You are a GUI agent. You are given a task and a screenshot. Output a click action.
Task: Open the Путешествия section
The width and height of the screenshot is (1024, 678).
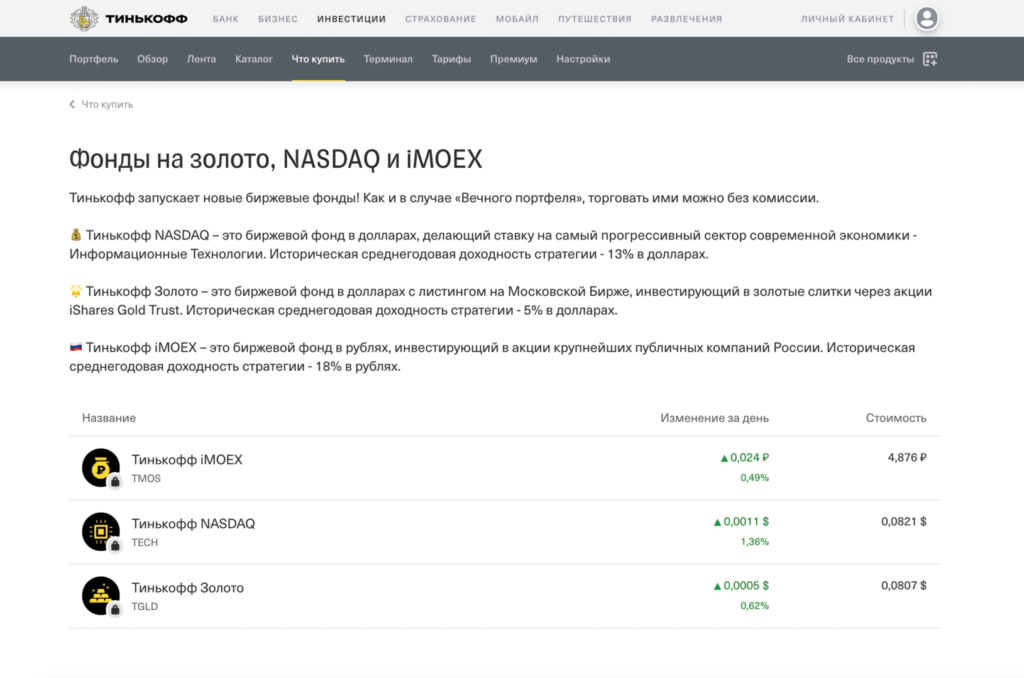click(594, 19)
